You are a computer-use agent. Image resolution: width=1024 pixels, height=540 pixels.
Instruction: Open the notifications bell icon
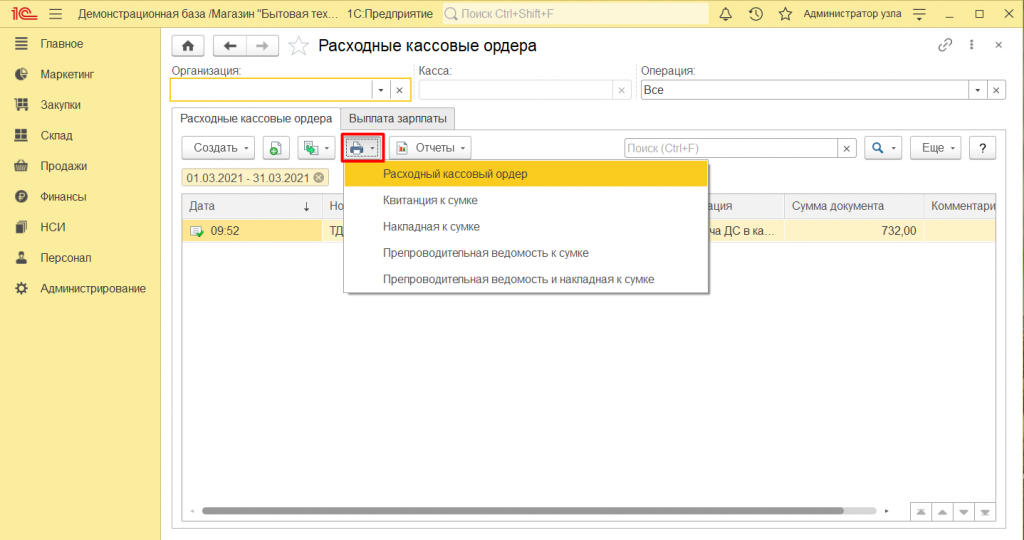pyautogui.click(x=725, y=14)
